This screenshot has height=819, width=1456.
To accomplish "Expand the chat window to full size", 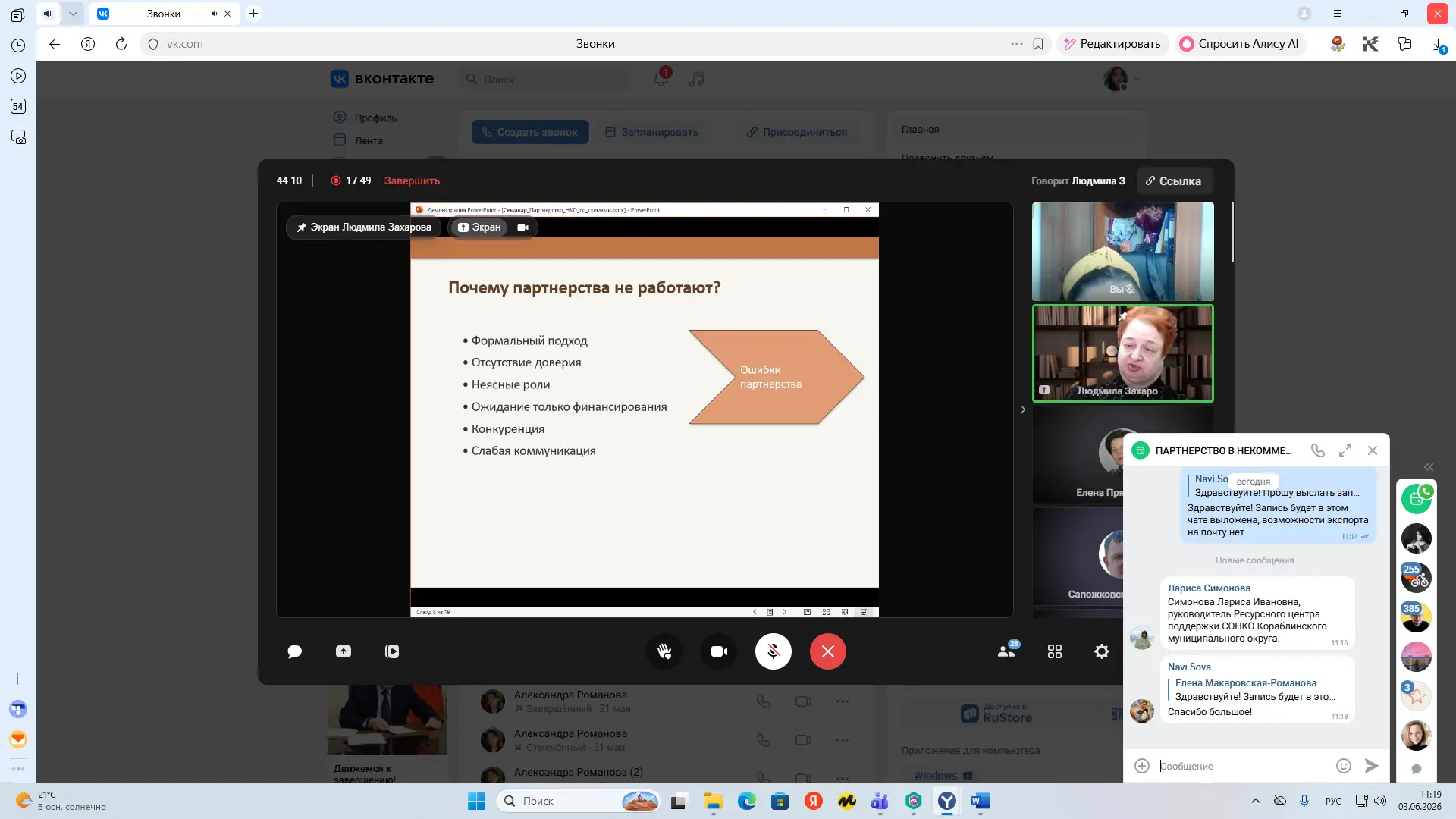I will coord(1345,450).
